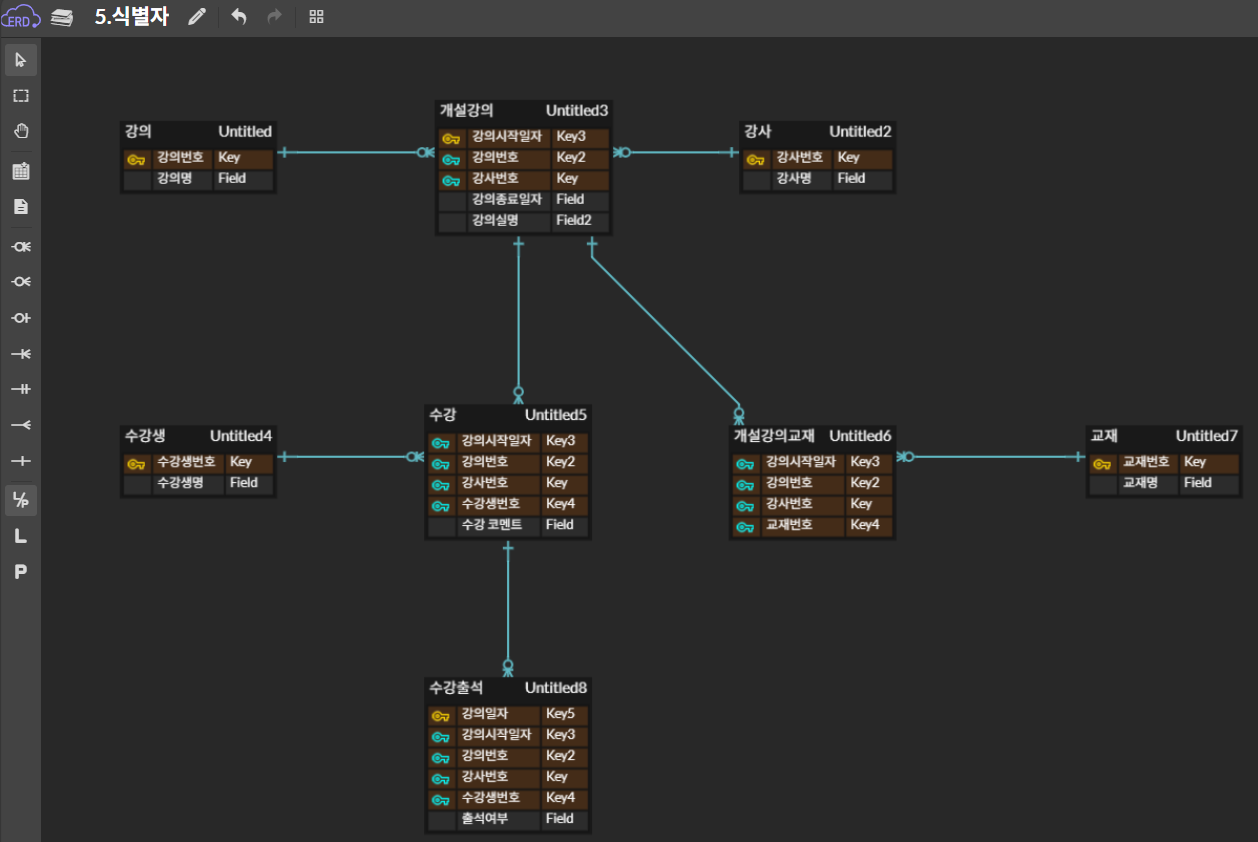The image size is (1258, 842).
Task: Switch to logical view with L button
Action: (21, 537)
